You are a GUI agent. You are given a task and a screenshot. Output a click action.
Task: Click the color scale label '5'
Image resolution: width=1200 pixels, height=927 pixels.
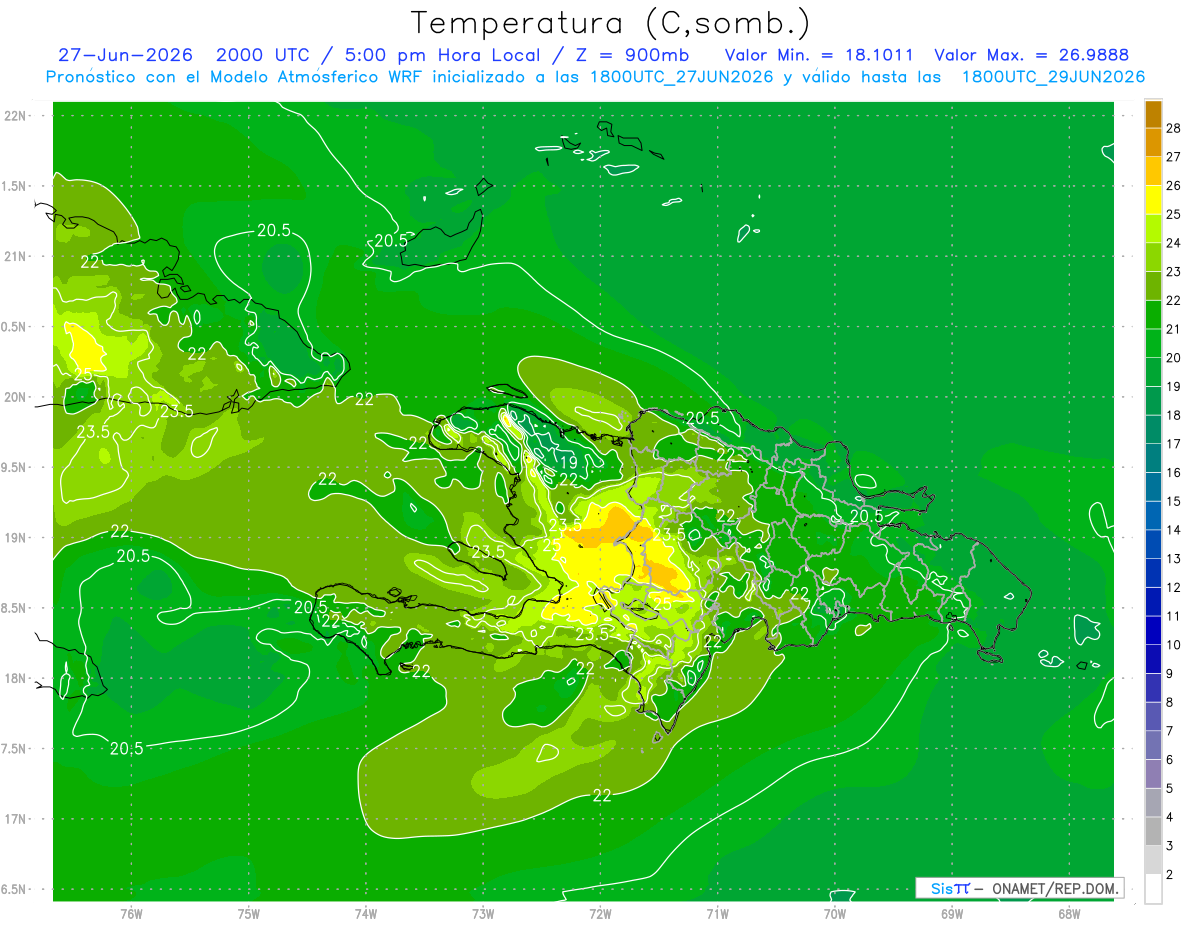1170,788
